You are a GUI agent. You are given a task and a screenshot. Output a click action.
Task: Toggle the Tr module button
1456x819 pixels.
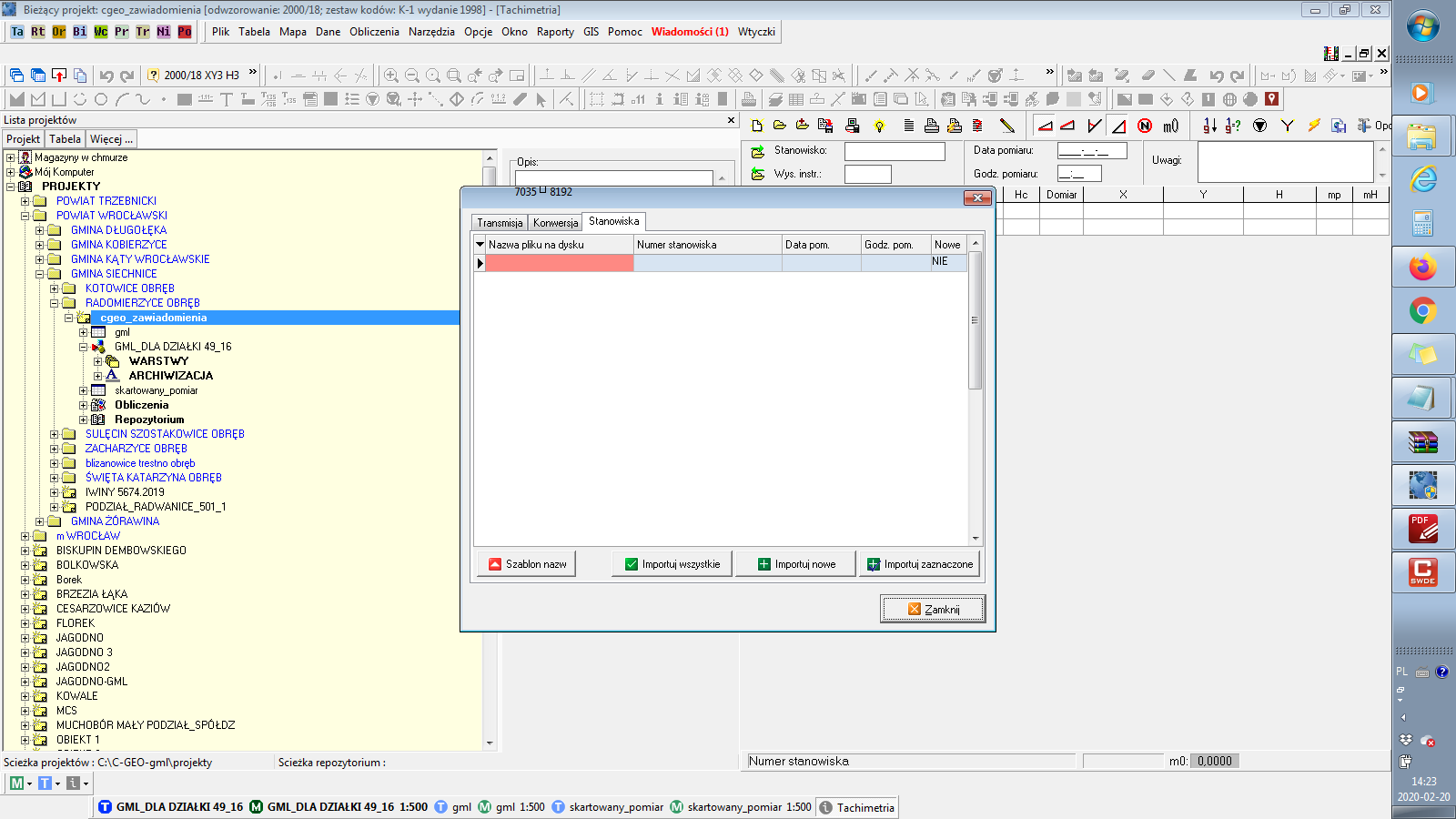[x=143, y=32]
